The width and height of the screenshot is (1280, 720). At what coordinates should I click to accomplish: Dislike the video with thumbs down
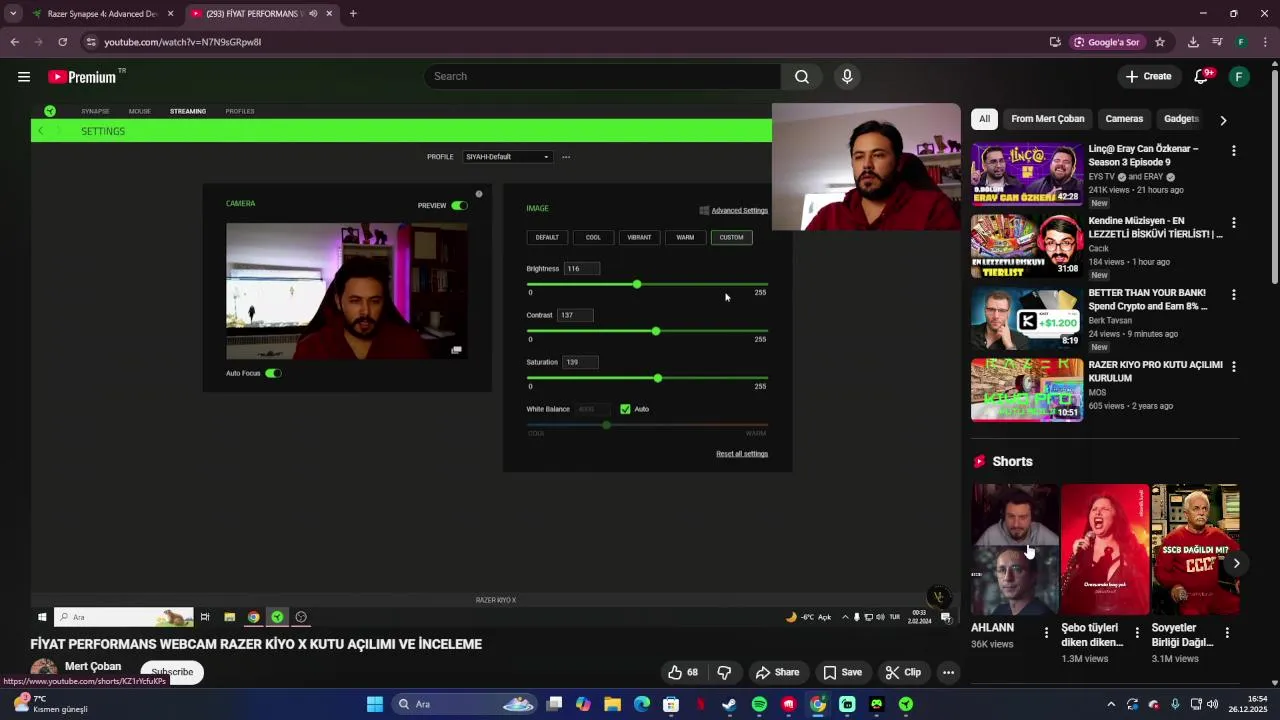[725, 673]
